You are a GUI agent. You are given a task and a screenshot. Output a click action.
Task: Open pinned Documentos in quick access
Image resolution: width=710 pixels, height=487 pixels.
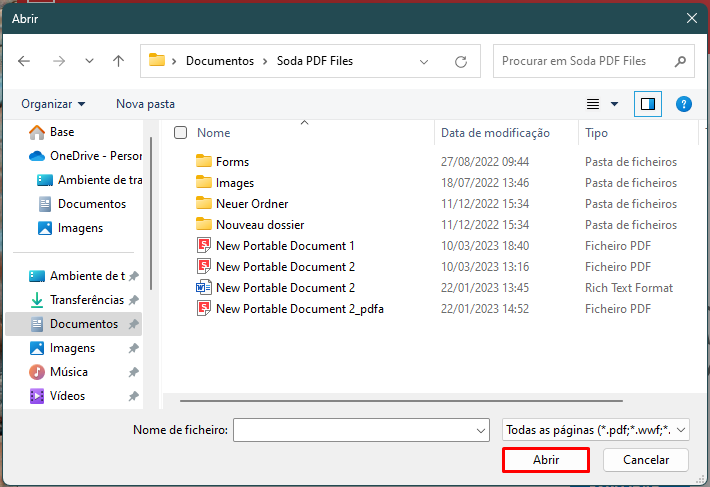point(73,324)
